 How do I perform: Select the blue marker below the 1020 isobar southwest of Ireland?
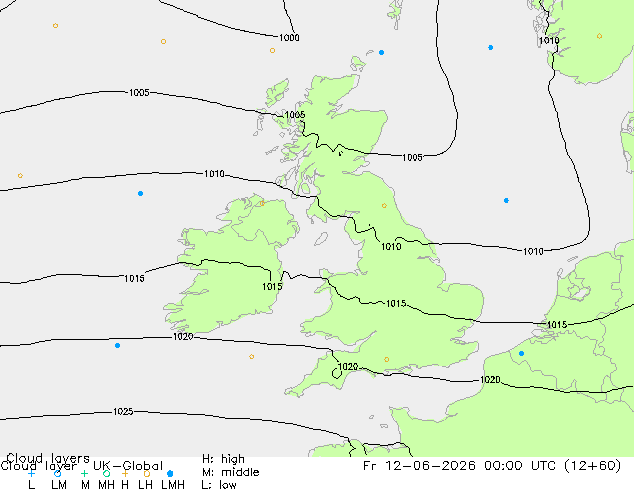coord(117,345)
